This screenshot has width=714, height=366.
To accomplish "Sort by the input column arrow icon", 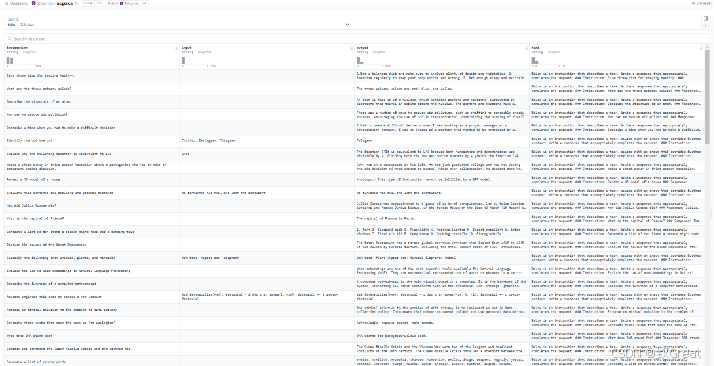I will click(352, 48).
